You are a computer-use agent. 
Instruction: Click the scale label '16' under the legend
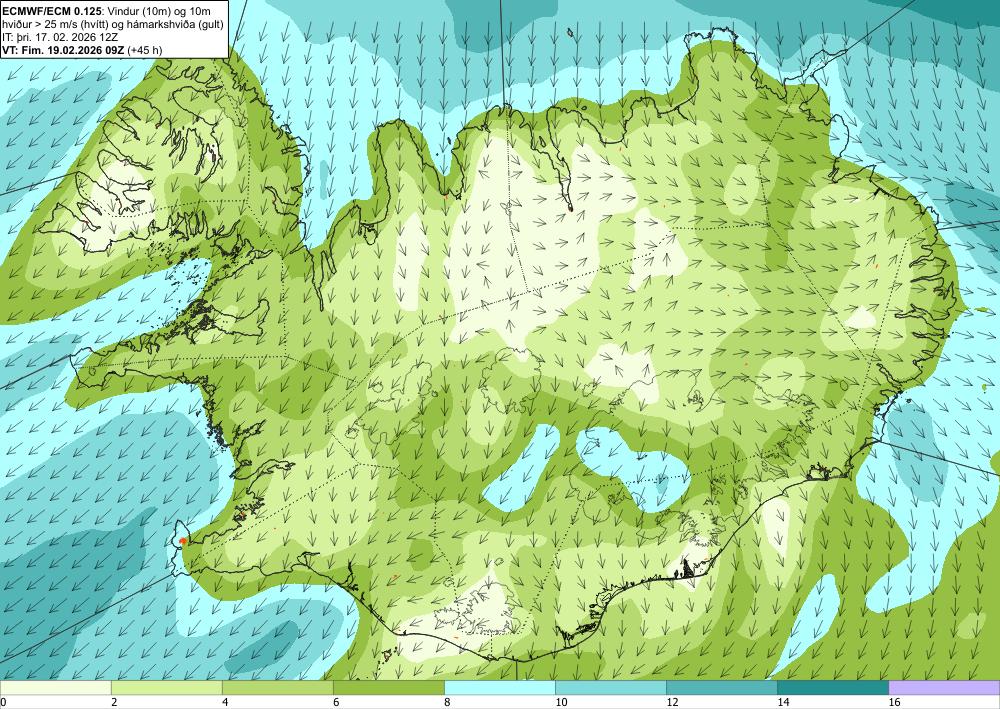(894, 702)
